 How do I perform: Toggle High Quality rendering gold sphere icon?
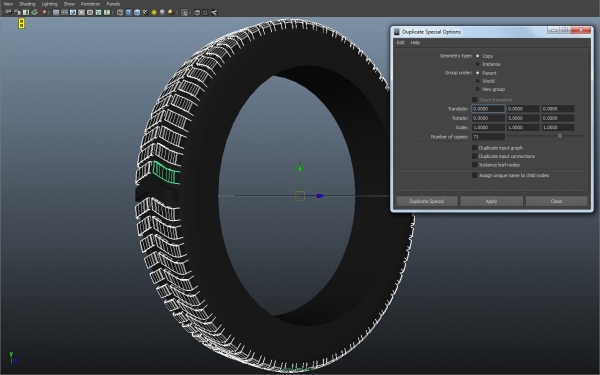170,12
